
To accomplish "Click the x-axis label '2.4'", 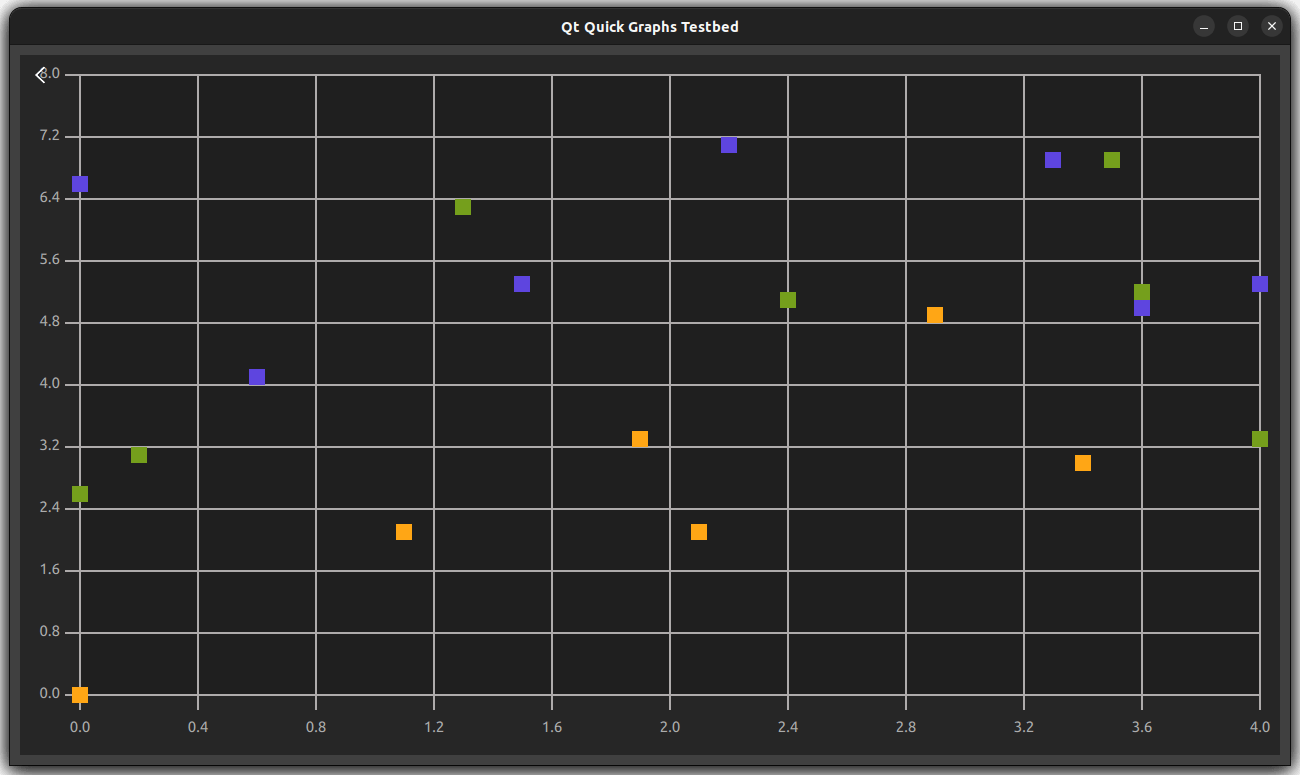I will 788,727.
